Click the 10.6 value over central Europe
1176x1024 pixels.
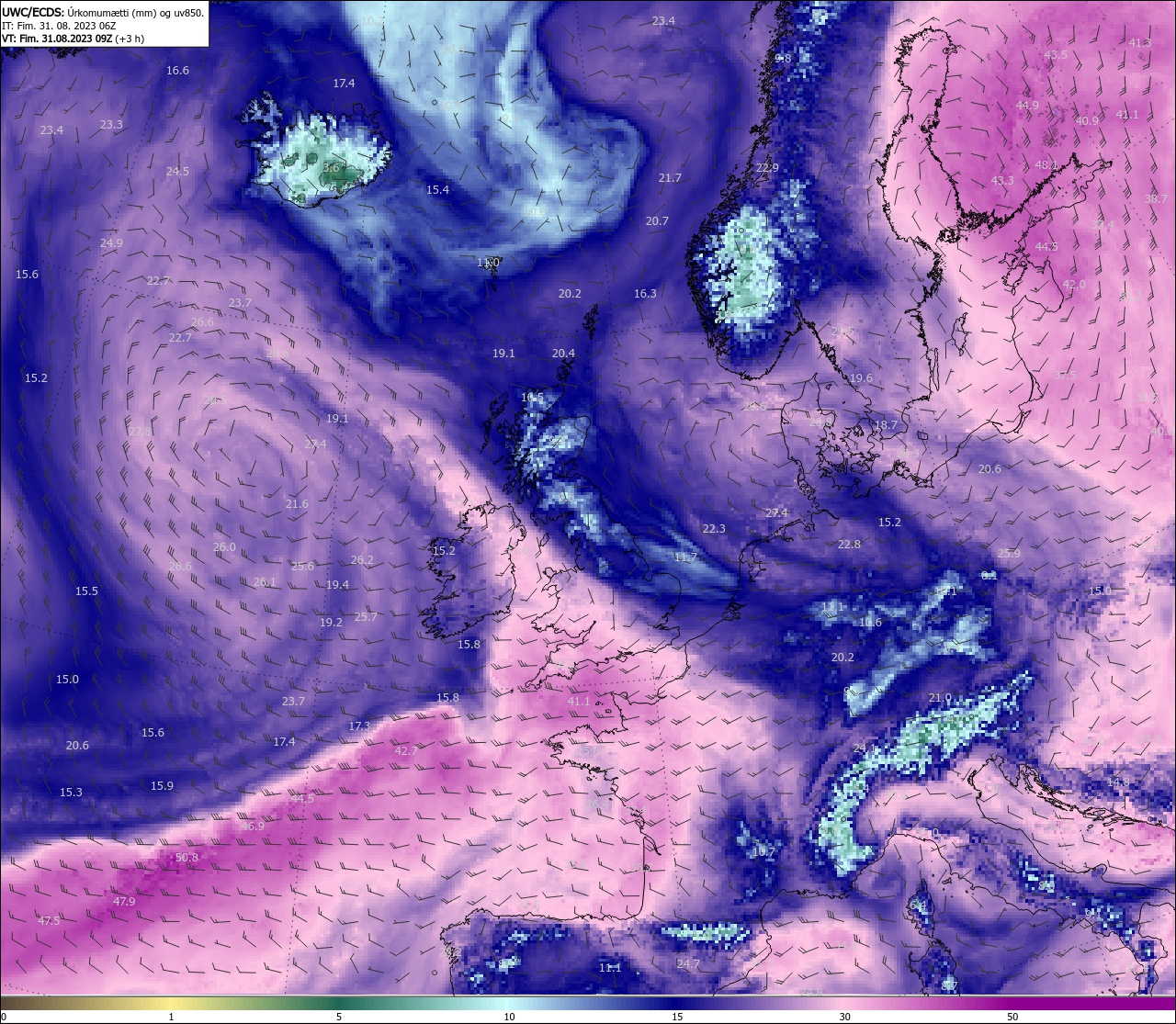(x=870, y=623)
